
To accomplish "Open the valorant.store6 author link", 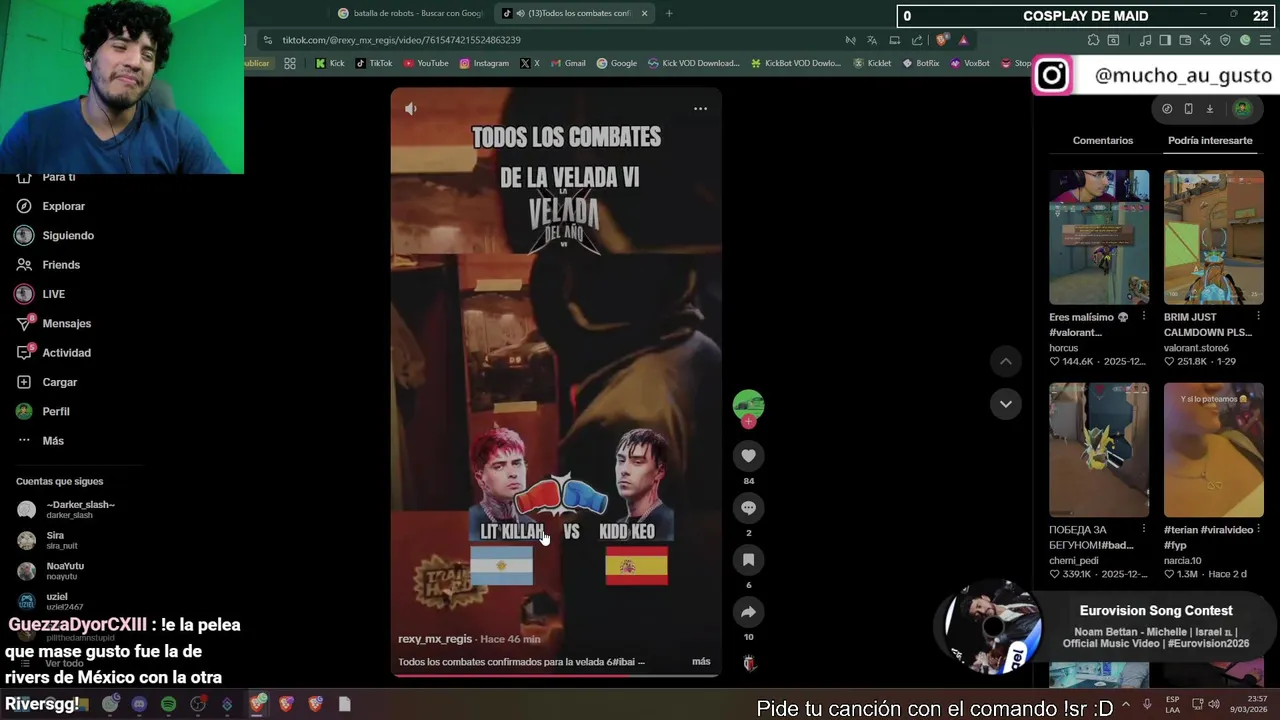I will (1196, 348).
